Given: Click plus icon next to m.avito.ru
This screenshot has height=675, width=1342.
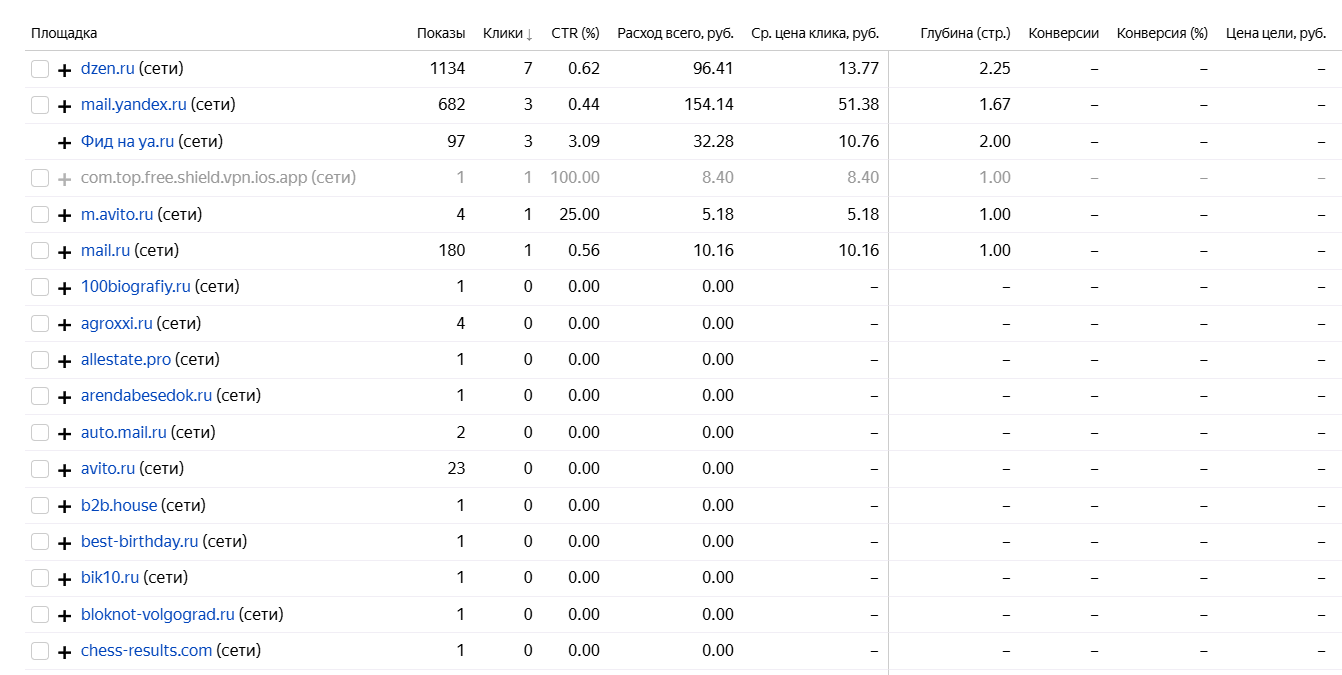Looking at the screenshot, I should tap(65, 215).
